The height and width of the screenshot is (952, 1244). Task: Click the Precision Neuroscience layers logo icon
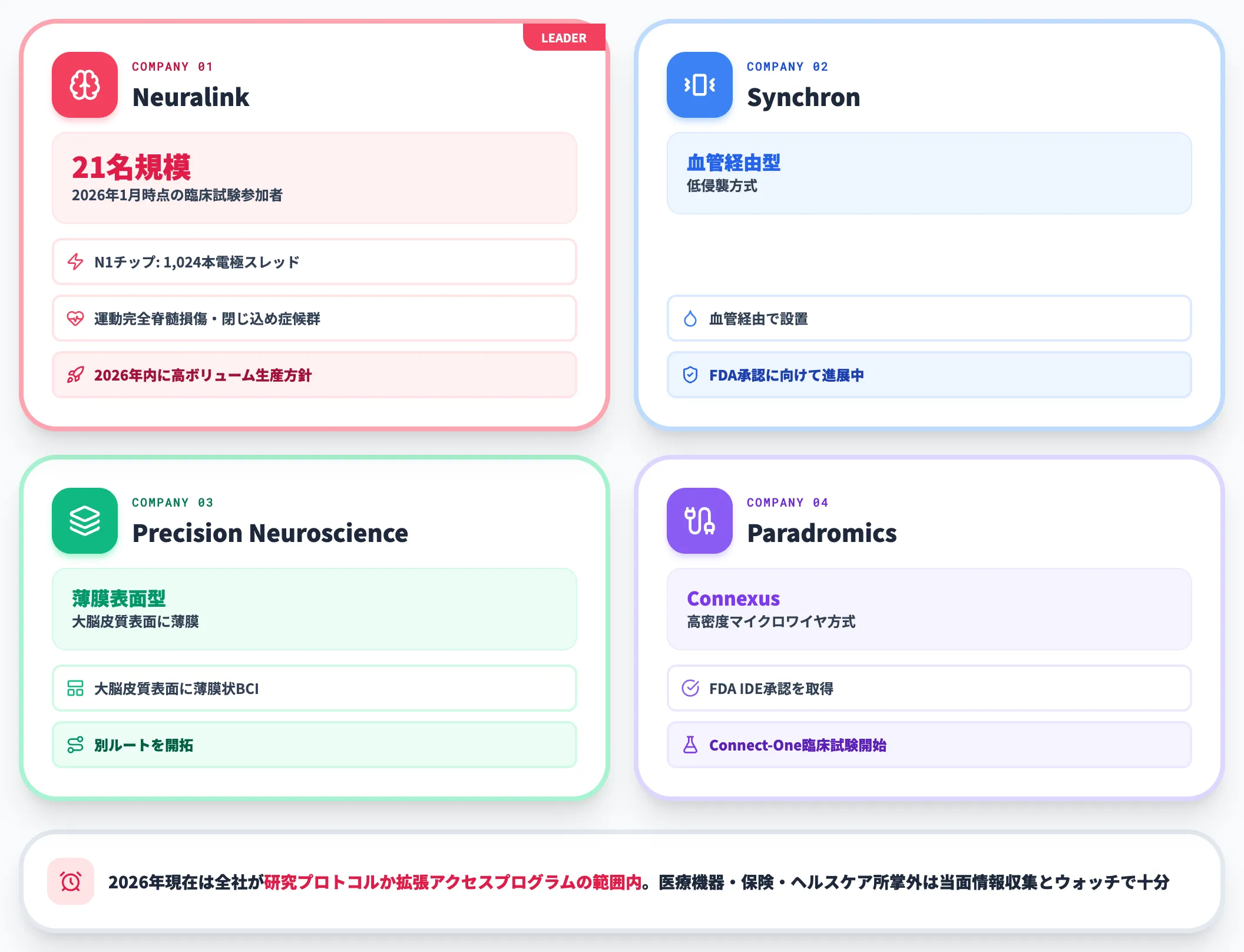click(x=85, y=521)
